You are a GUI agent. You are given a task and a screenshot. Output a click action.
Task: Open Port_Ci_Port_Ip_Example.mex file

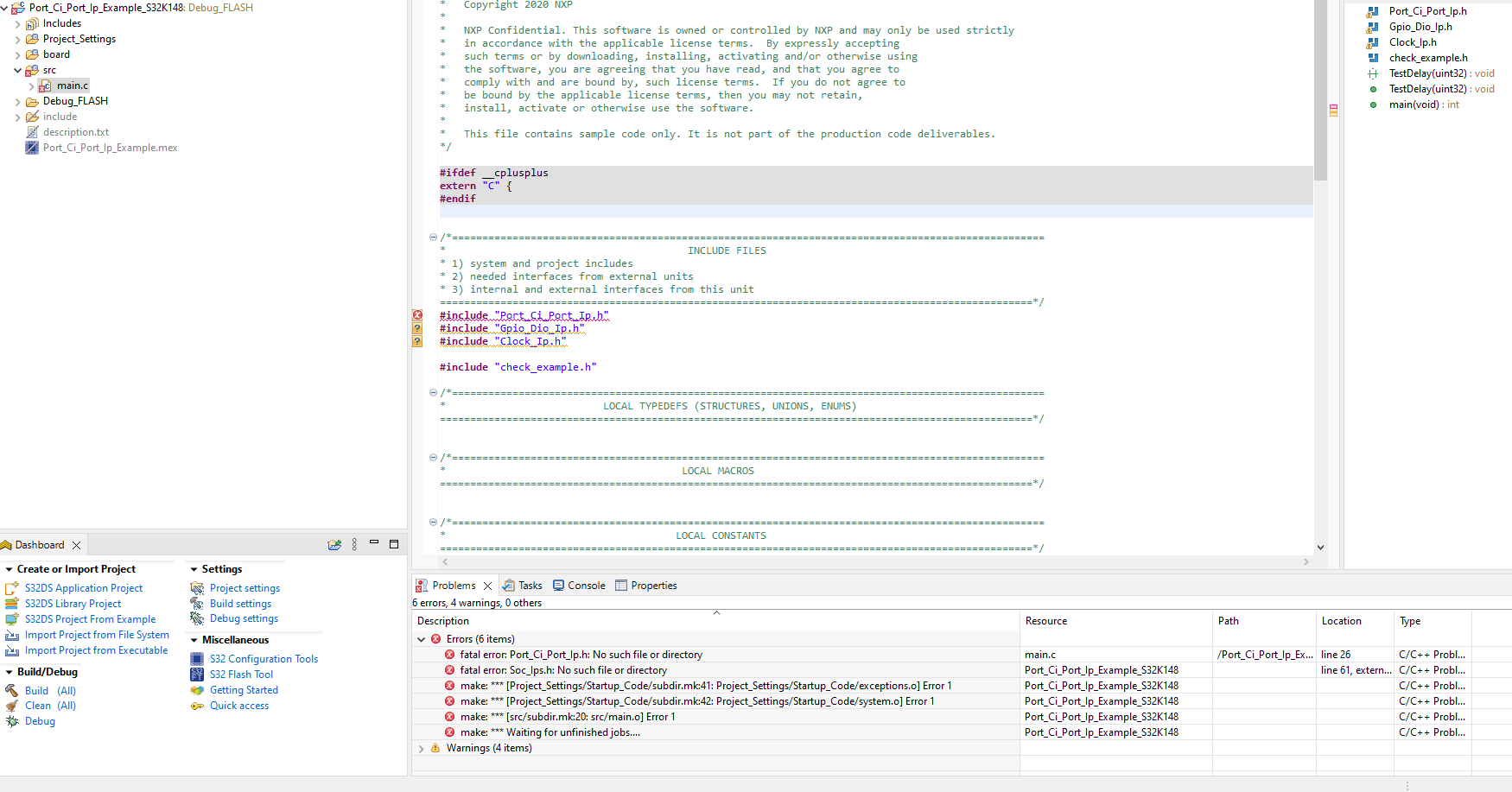(x=110, y=148)
